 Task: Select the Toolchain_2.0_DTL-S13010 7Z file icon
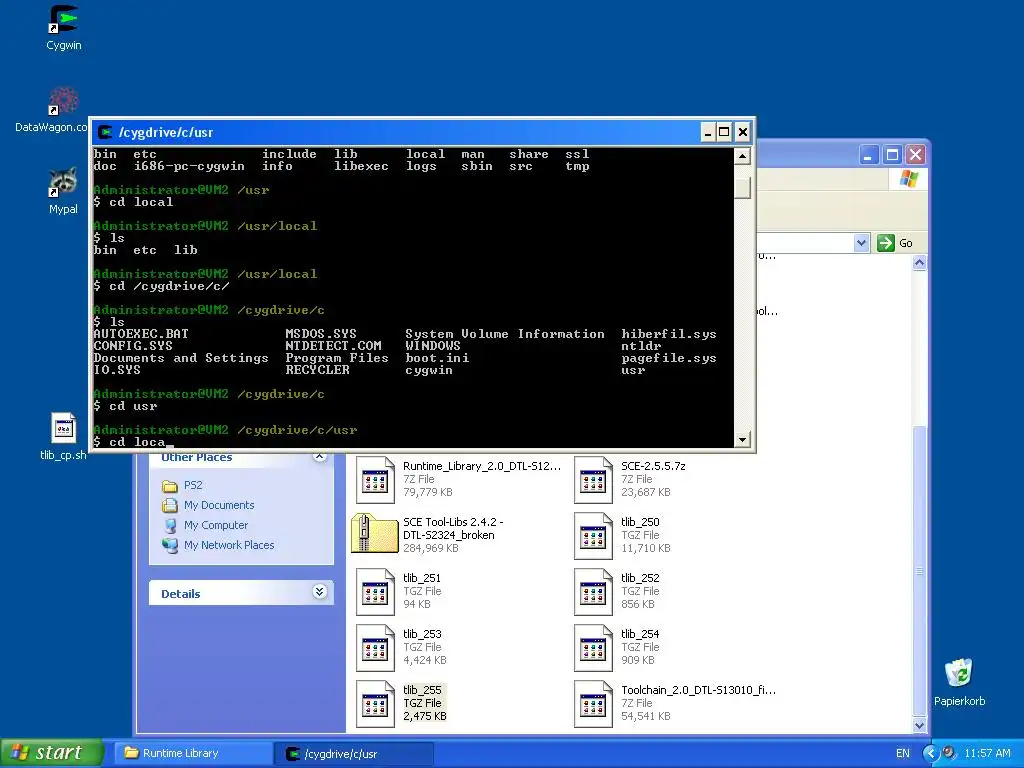pos(593,705)
